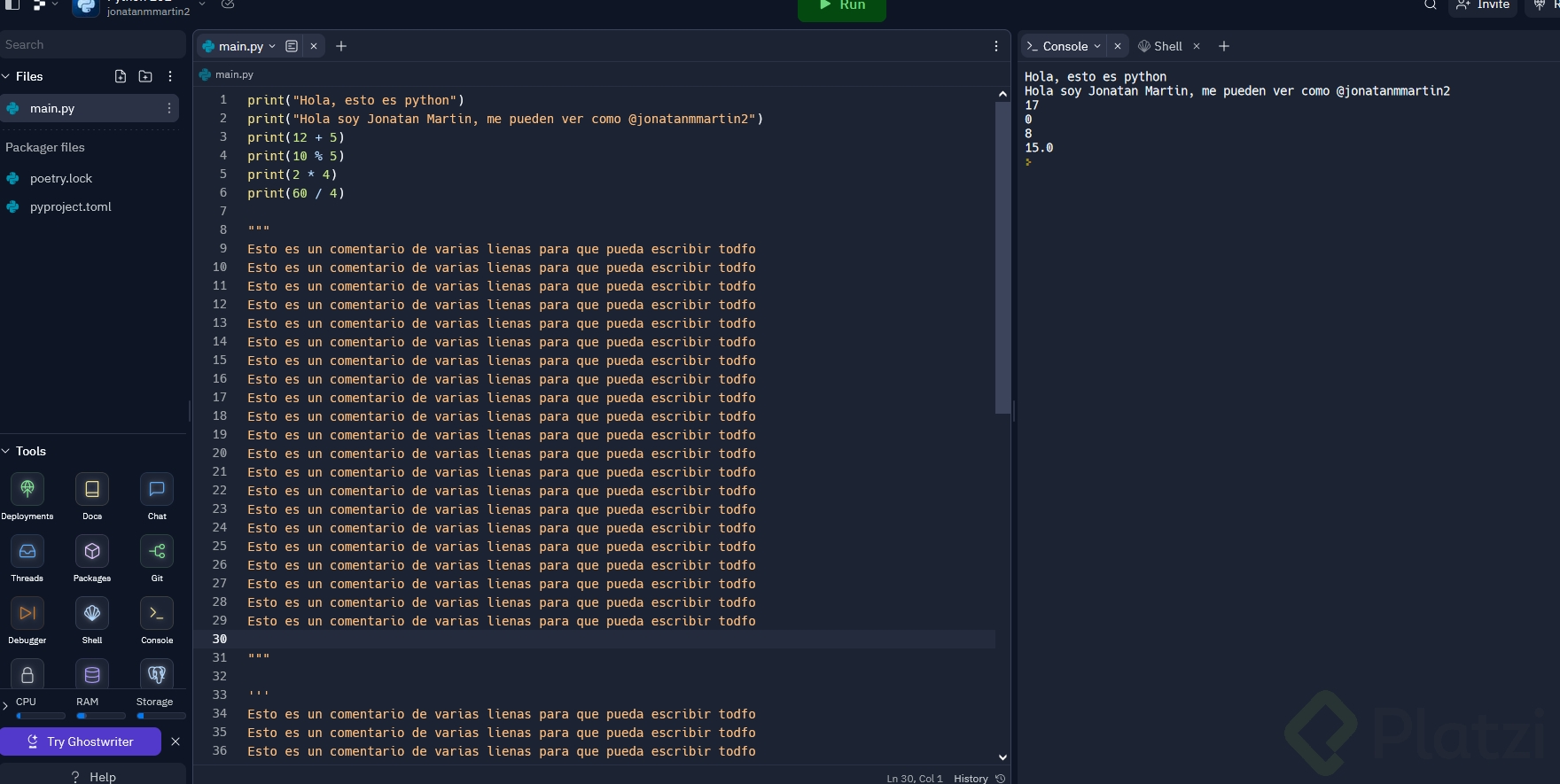Screen dimensions: 1560x784
Task: Select the main.py editor tab
Action: tap(240, 46)
